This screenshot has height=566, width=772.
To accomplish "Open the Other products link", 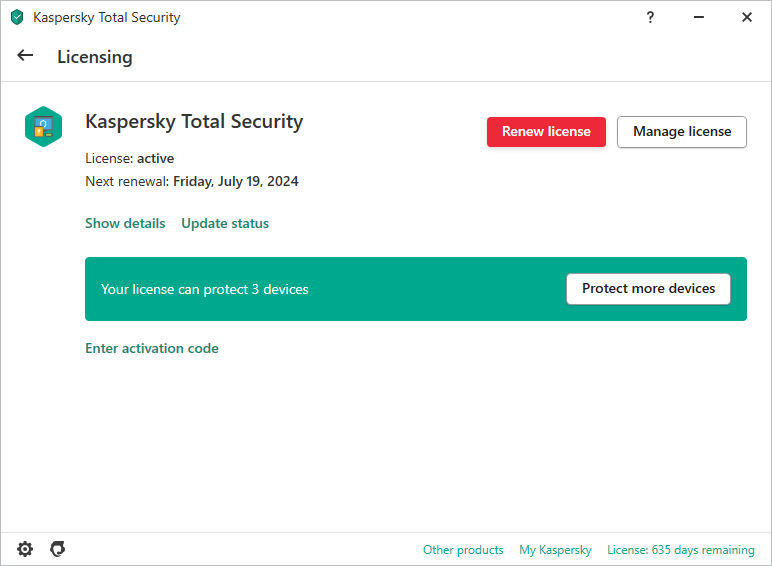I will [463, 550].
